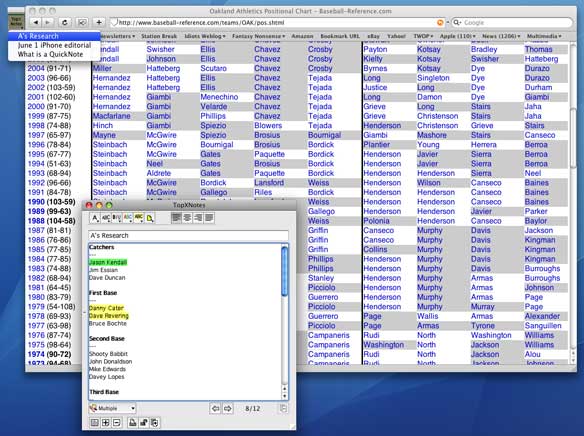Create new note with plus icon
Screen dimensions: 584x436
[x=105, y=423]
